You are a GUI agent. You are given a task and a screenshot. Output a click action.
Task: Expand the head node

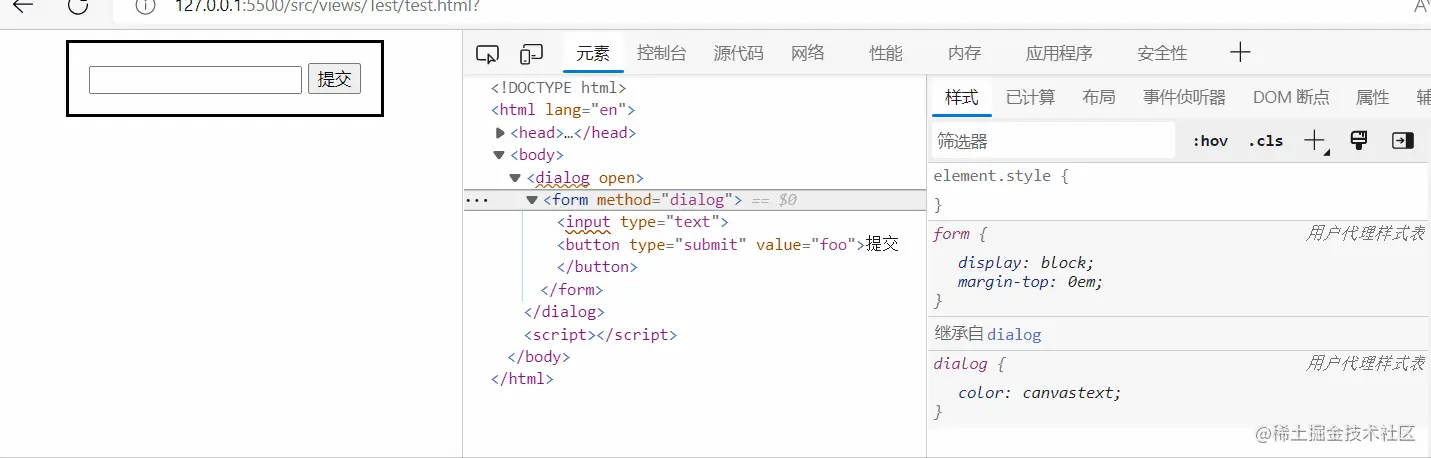tap(501, 132)
